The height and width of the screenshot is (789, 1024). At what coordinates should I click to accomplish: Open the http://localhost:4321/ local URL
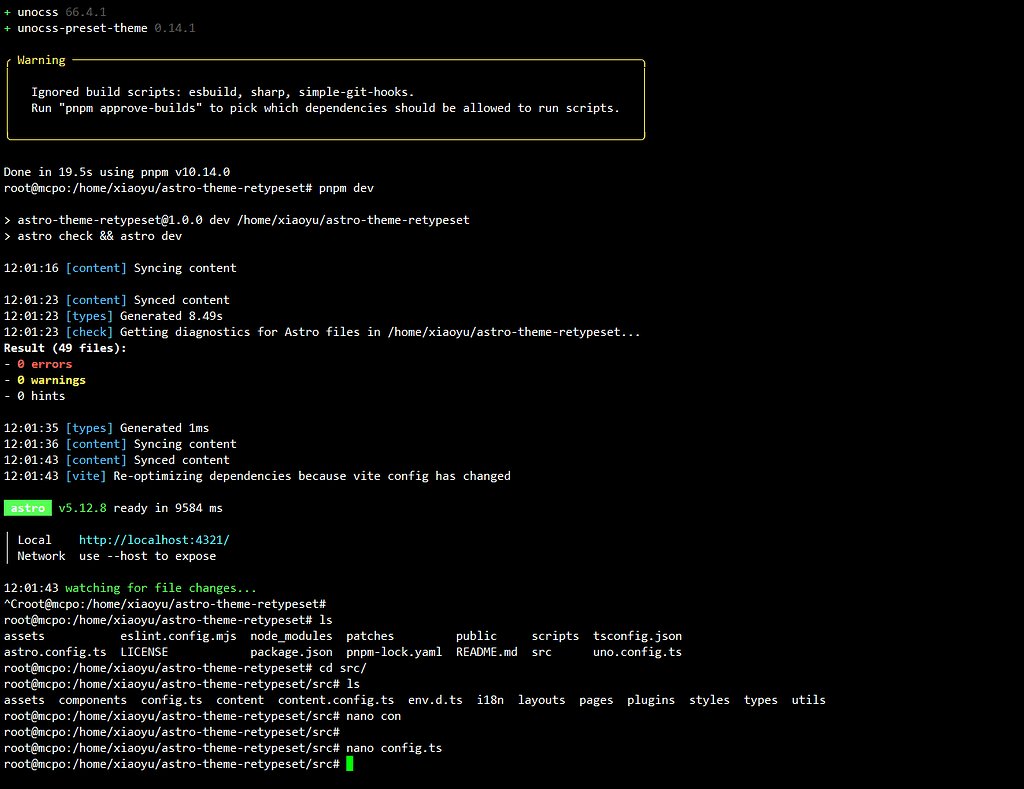[154, 540]
